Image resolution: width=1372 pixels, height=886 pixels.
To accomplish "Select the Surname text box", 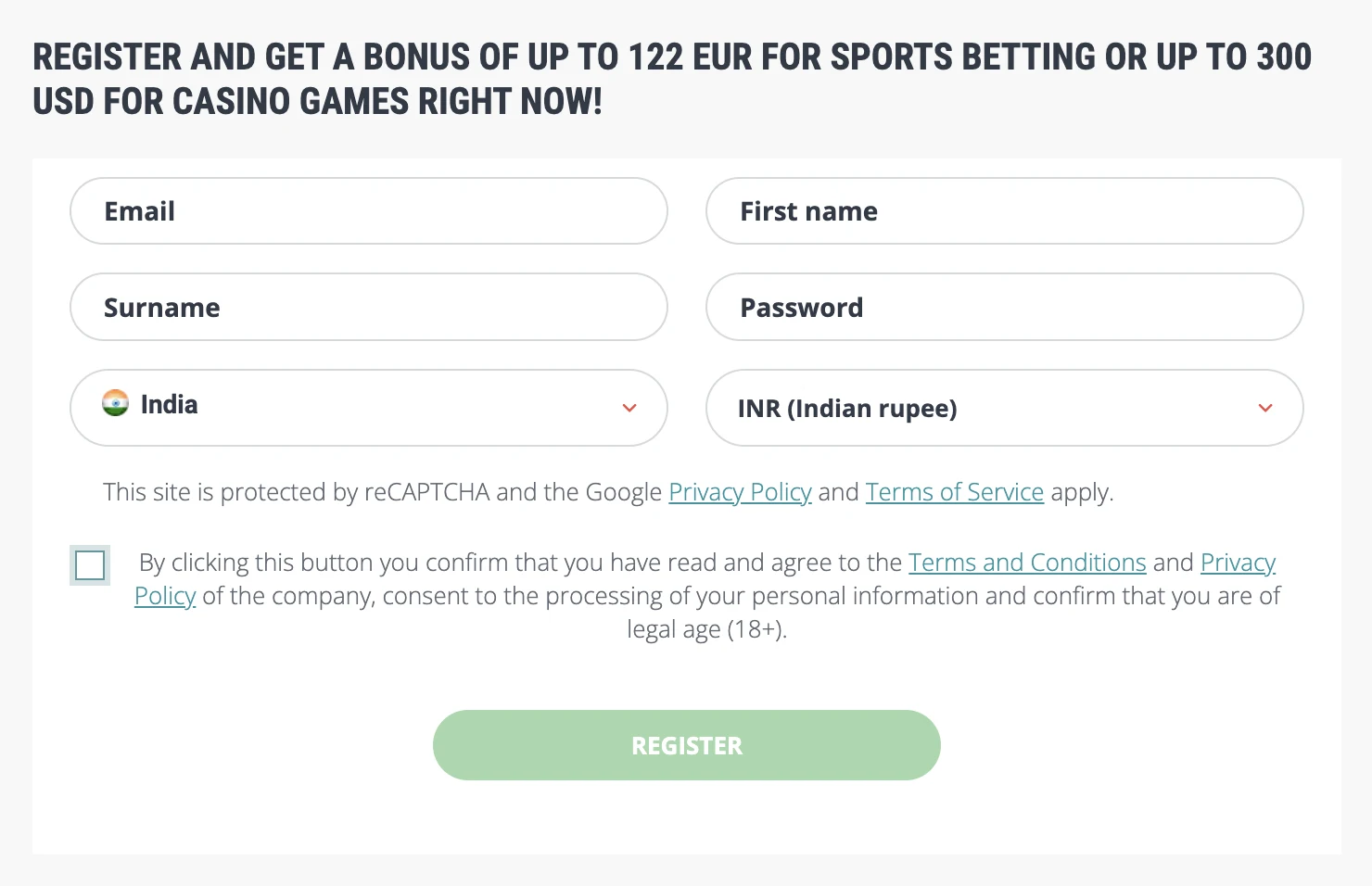I will click(369, 307).
